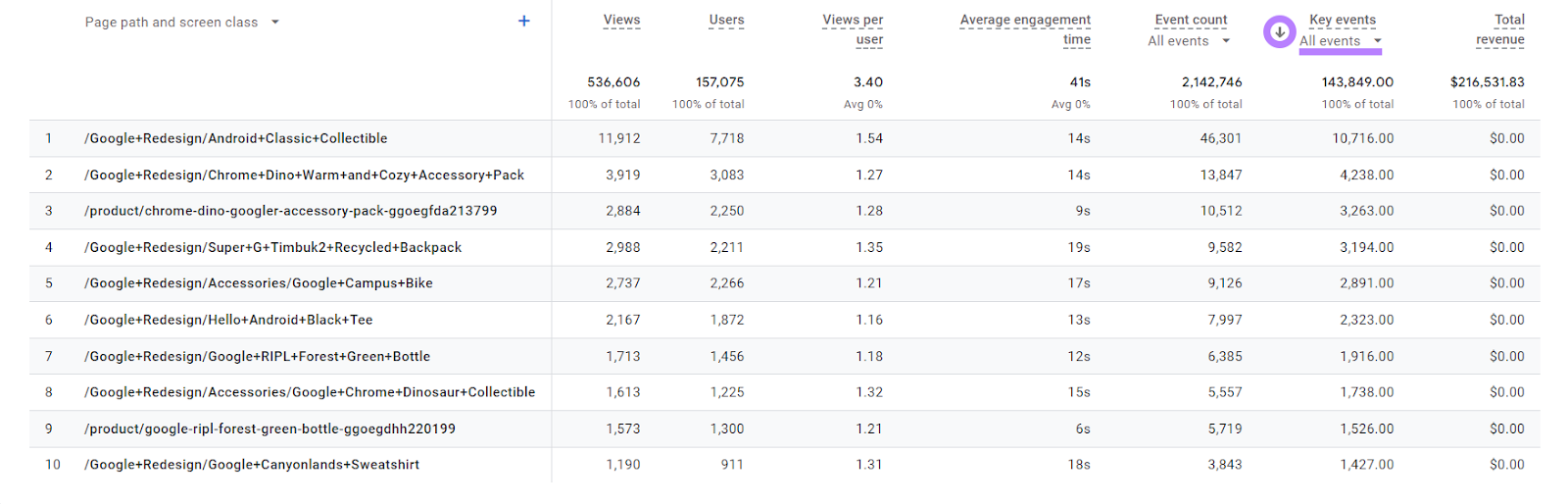Screen dimensions: 1568x504
Task: Open the Page path and screen class dropdown
Action: (275, 22)
